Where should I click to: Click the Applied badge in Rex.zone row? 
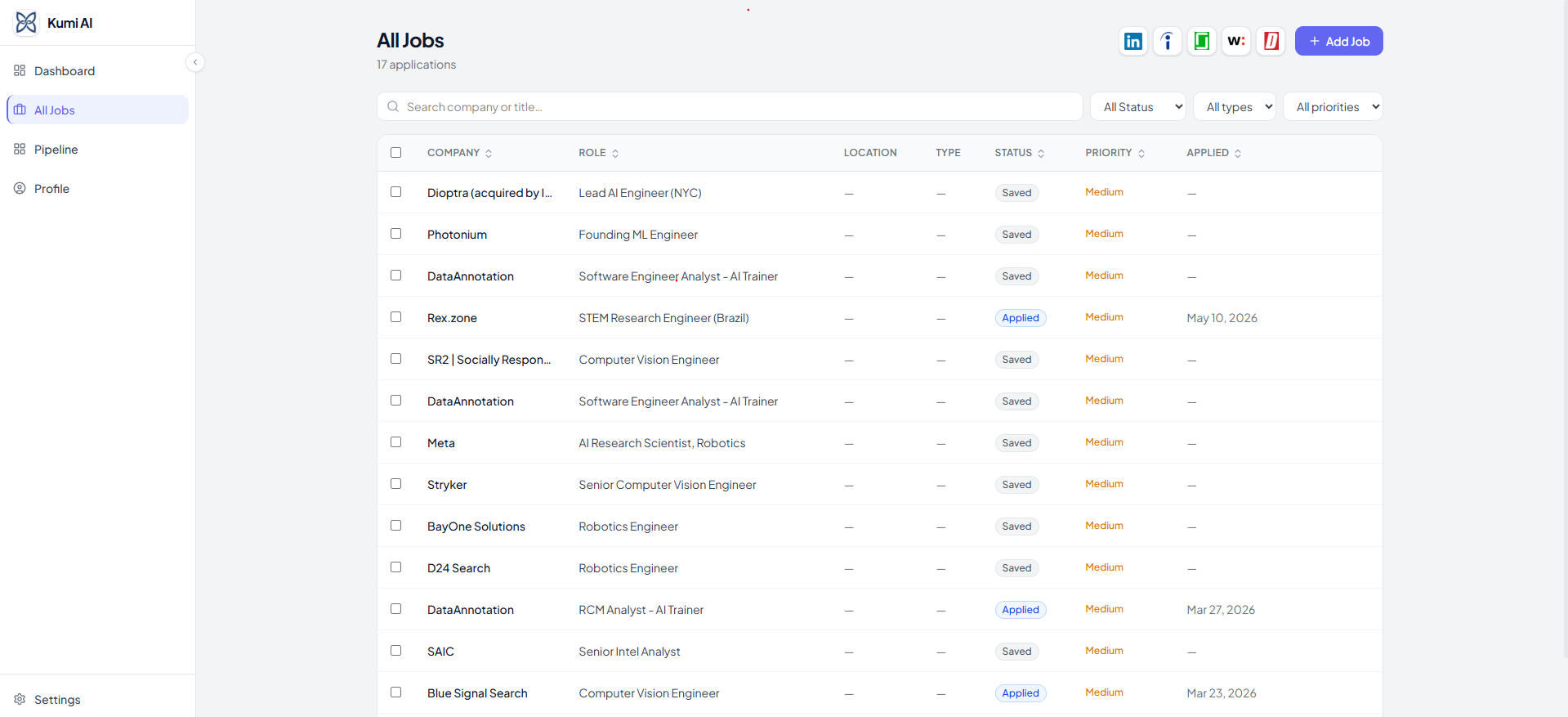(x=1021, y=318)
